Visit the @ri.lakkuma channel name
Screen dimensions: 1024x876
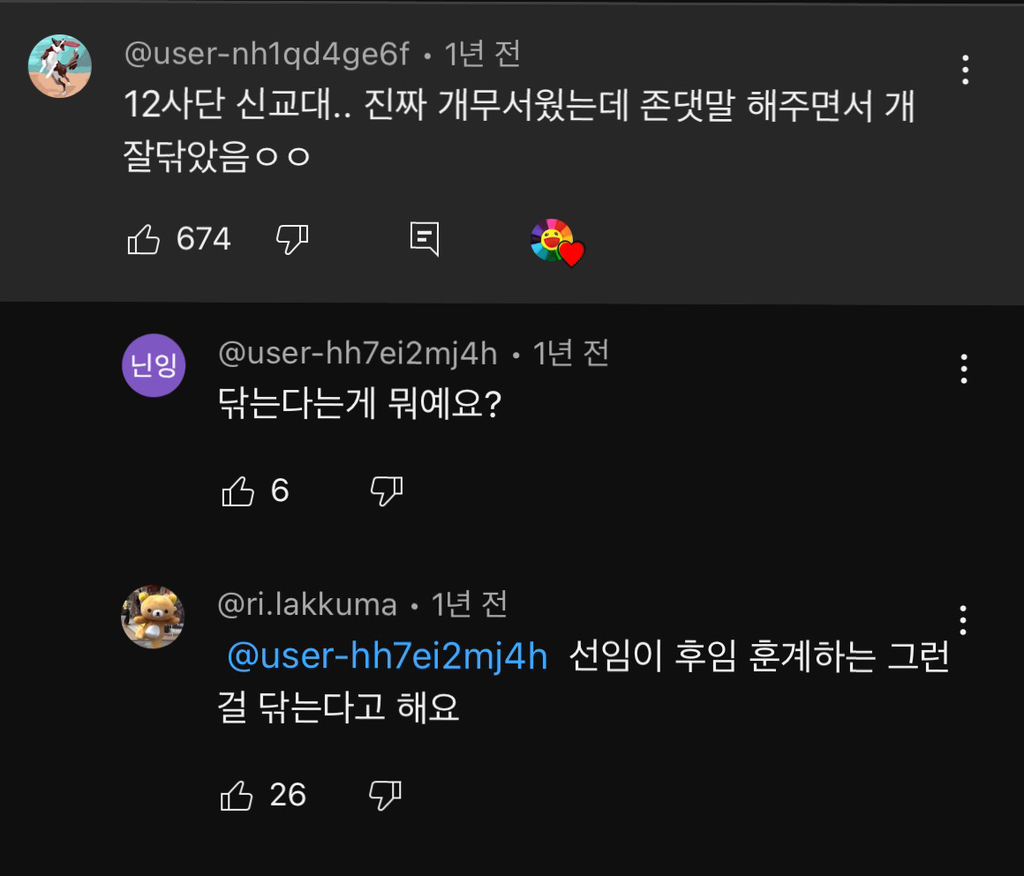[306, 604]
